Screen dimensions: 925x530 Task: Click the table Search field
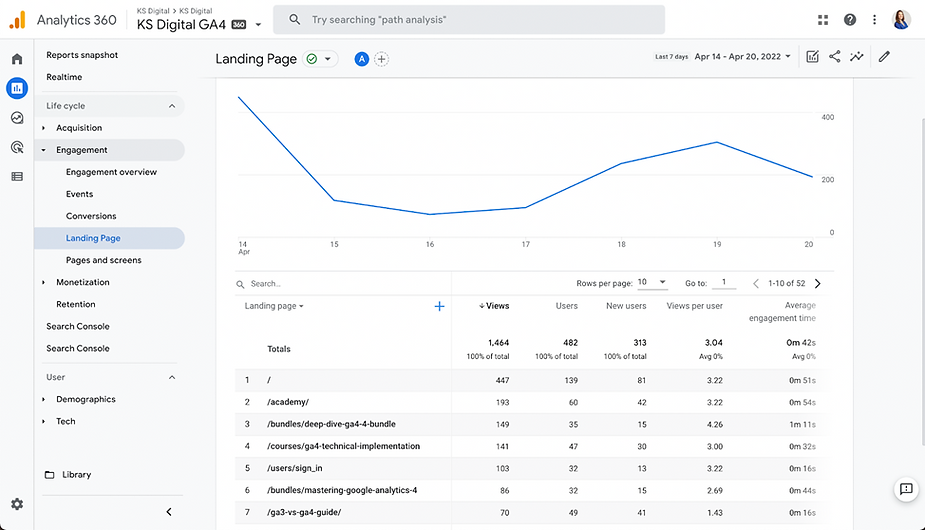click(342, 284)
